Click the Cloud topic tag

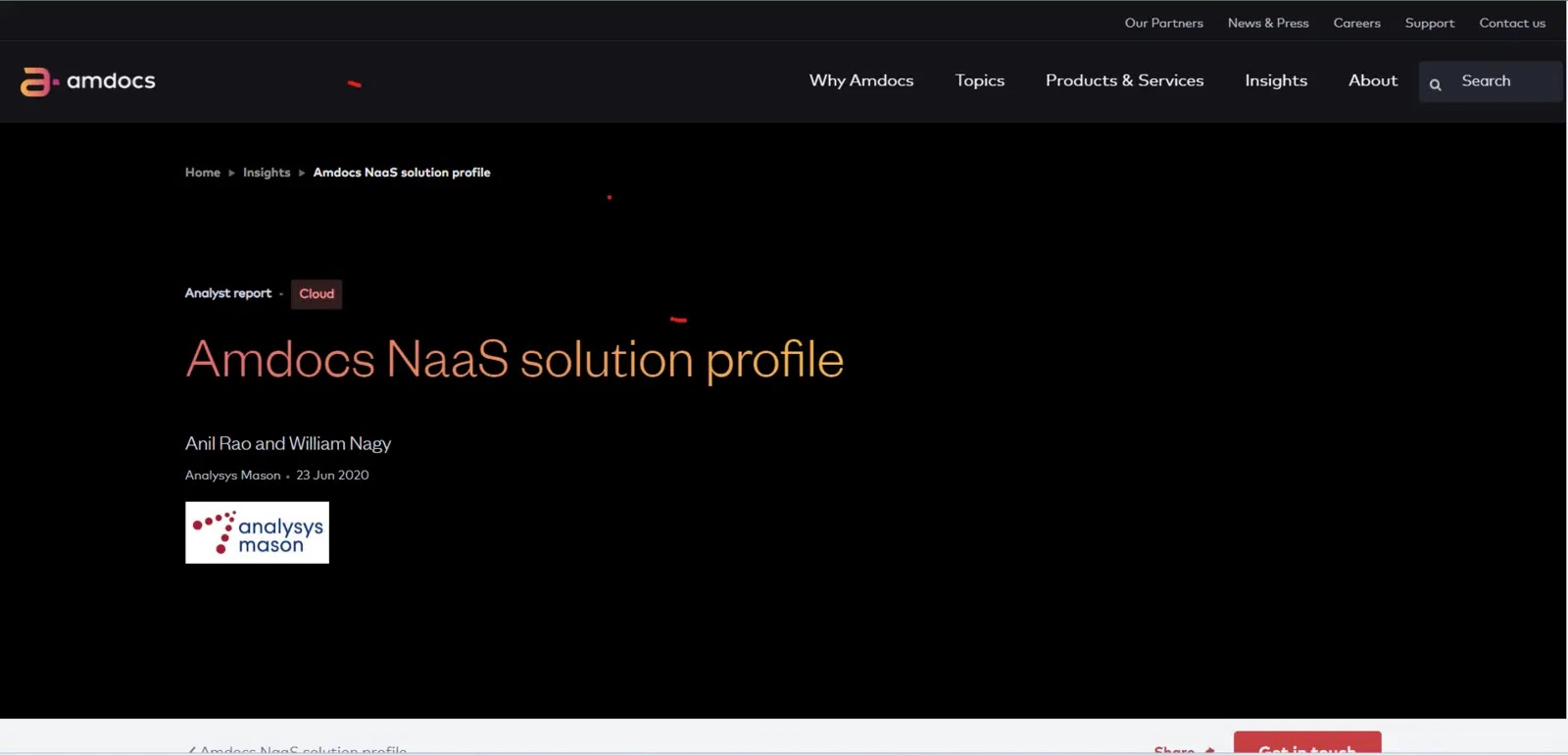317,294
